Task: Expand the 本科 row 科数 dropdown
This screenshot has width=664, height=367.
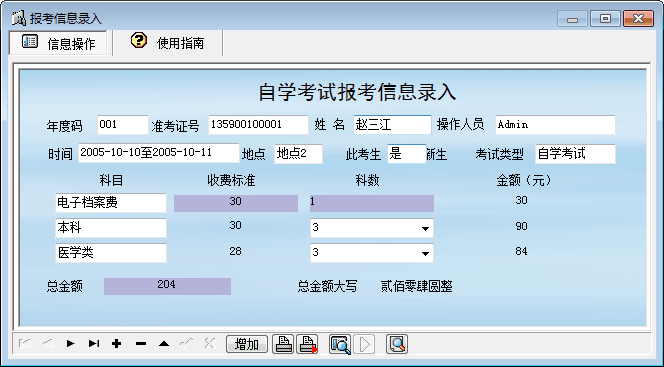Action: 425,229
